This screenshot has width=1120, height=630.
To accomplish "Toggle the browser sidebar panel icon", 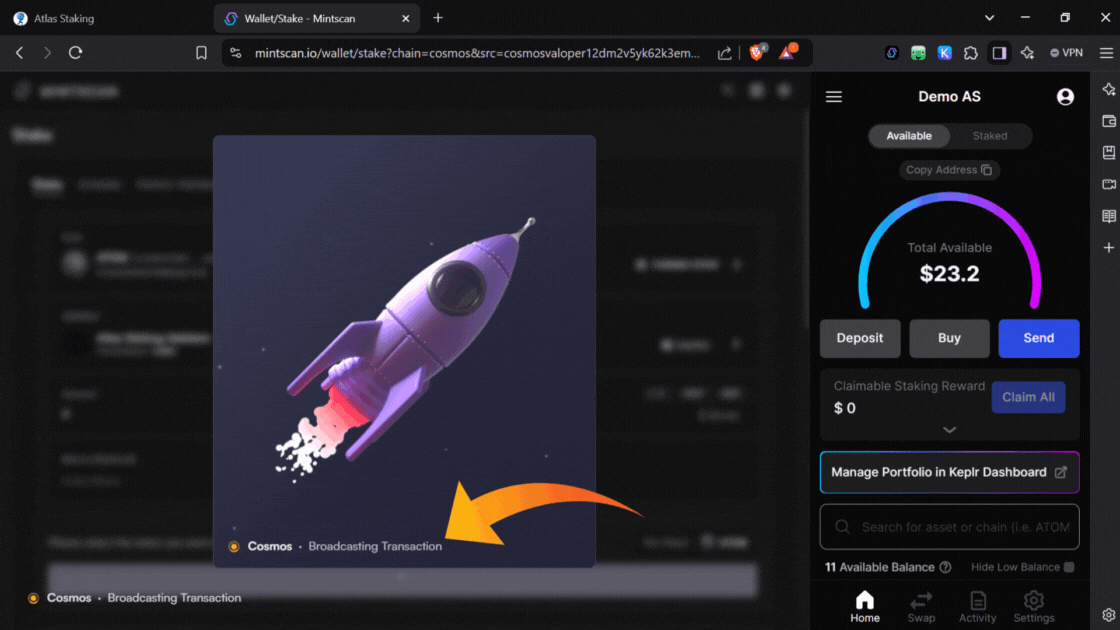I will [999, 53].
